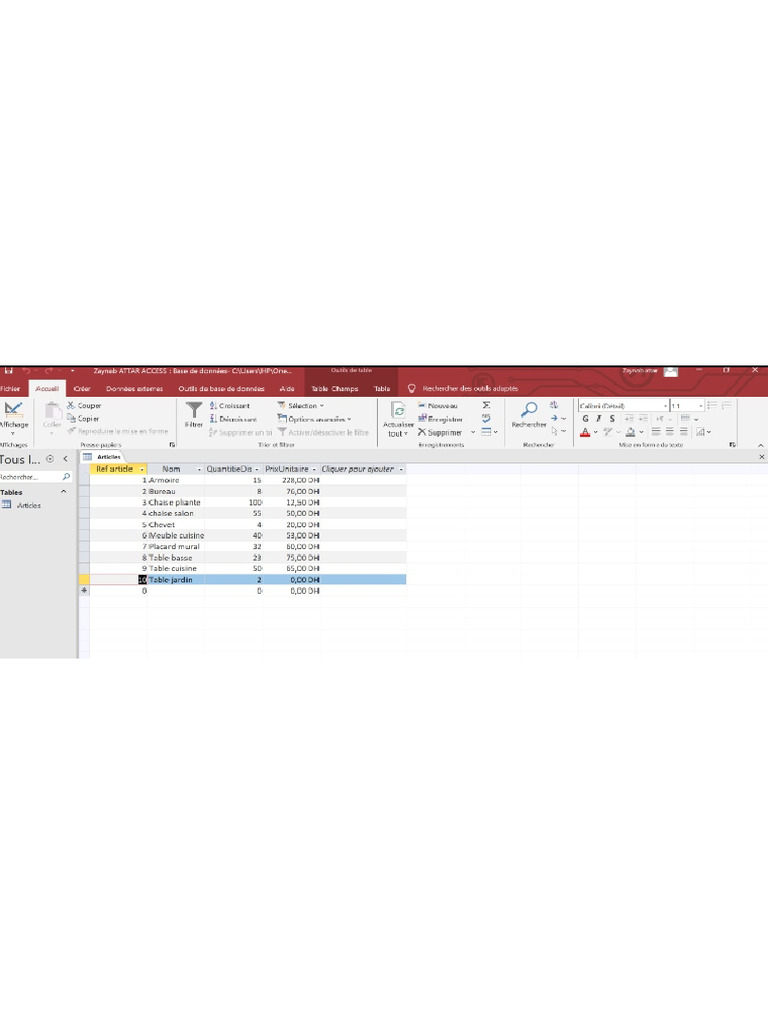Viewport: 768px width, 1024px height.
Task: Click the user account picture icon
Action: click(671, 371)
